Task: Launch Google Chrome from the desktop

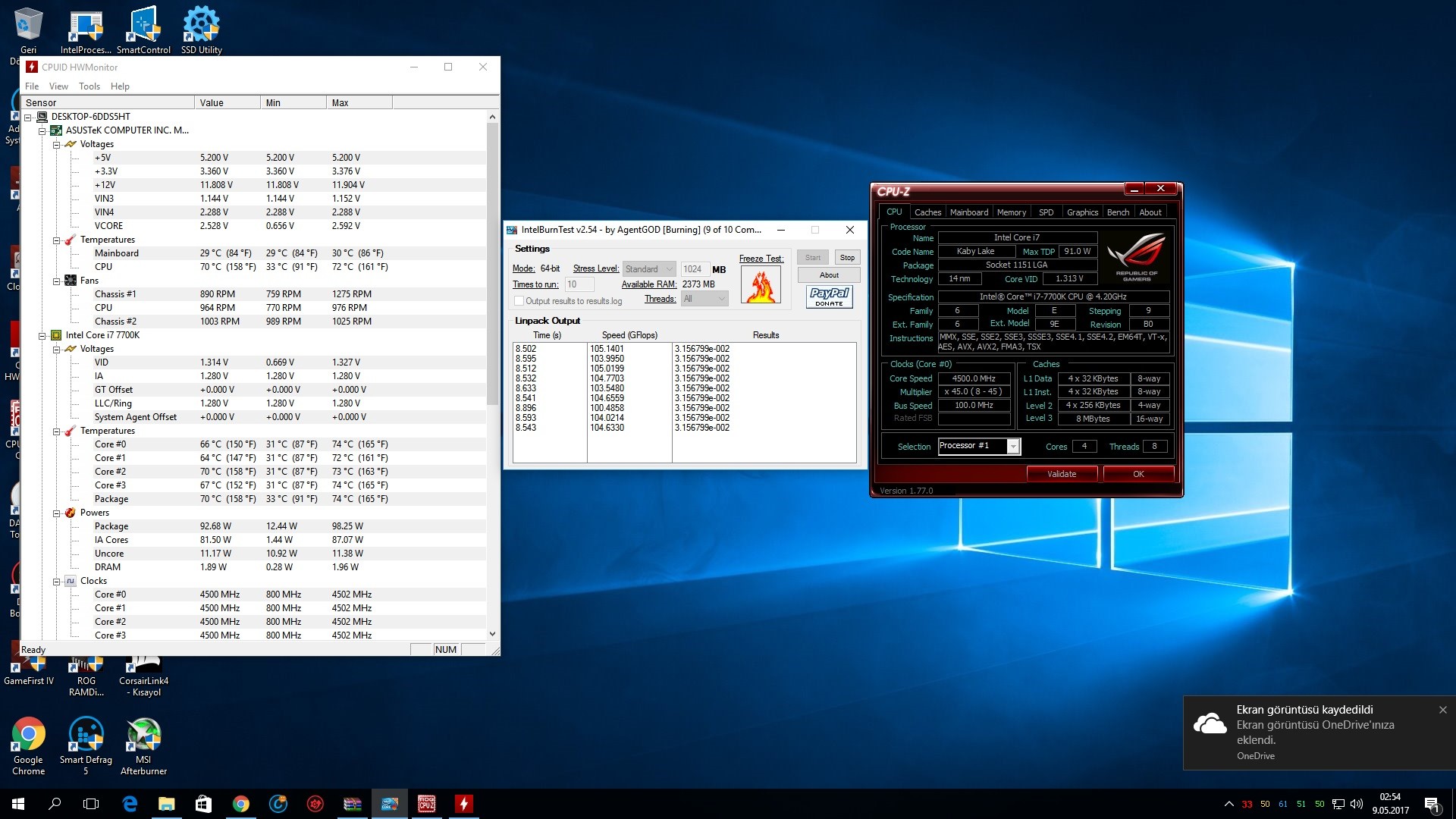Action: point(28,746)
